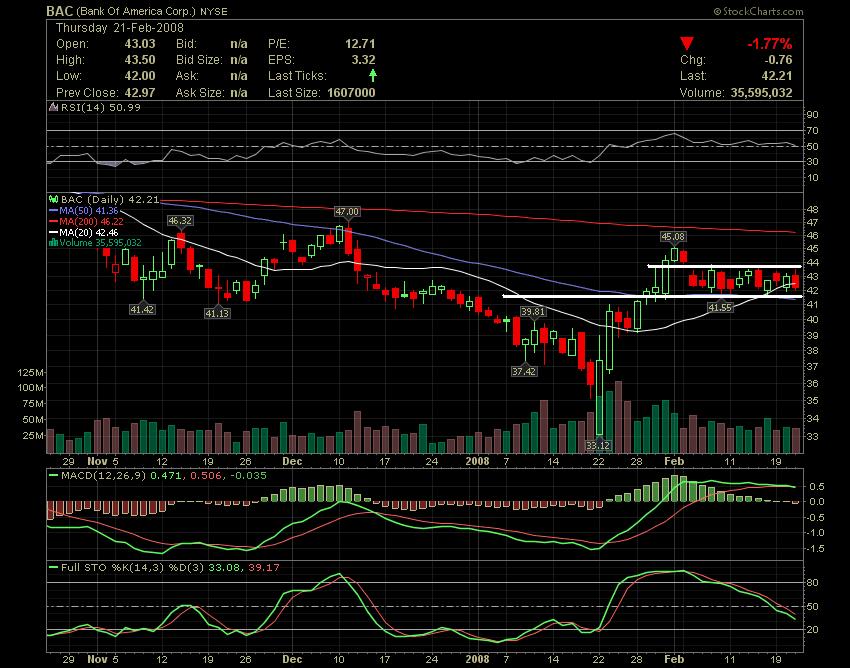Click the 46.32 price annotation
Image resolution: width=850 pixels, height=668 pixels.
coord(180,221)
